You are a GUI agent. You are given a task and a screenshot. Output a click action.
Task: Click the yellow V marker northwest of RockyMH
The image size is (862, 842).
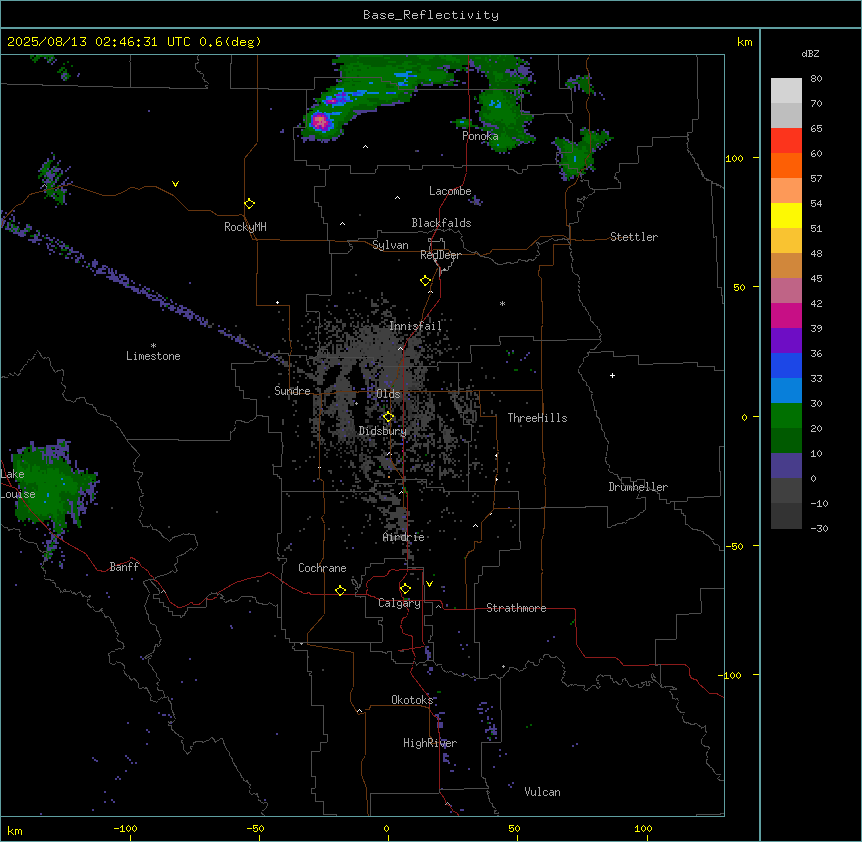[175, 184]
